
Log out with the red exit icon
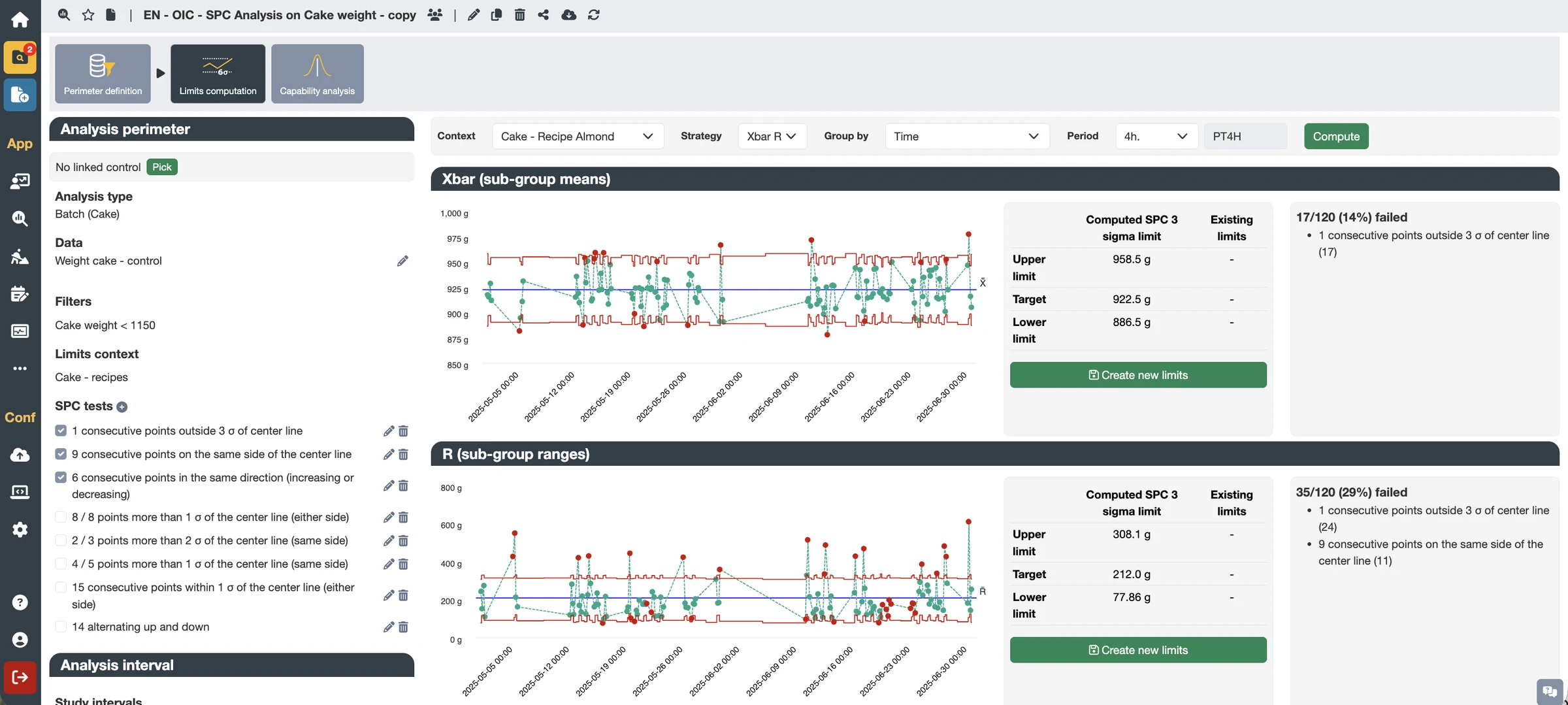[x=20, y=678]
